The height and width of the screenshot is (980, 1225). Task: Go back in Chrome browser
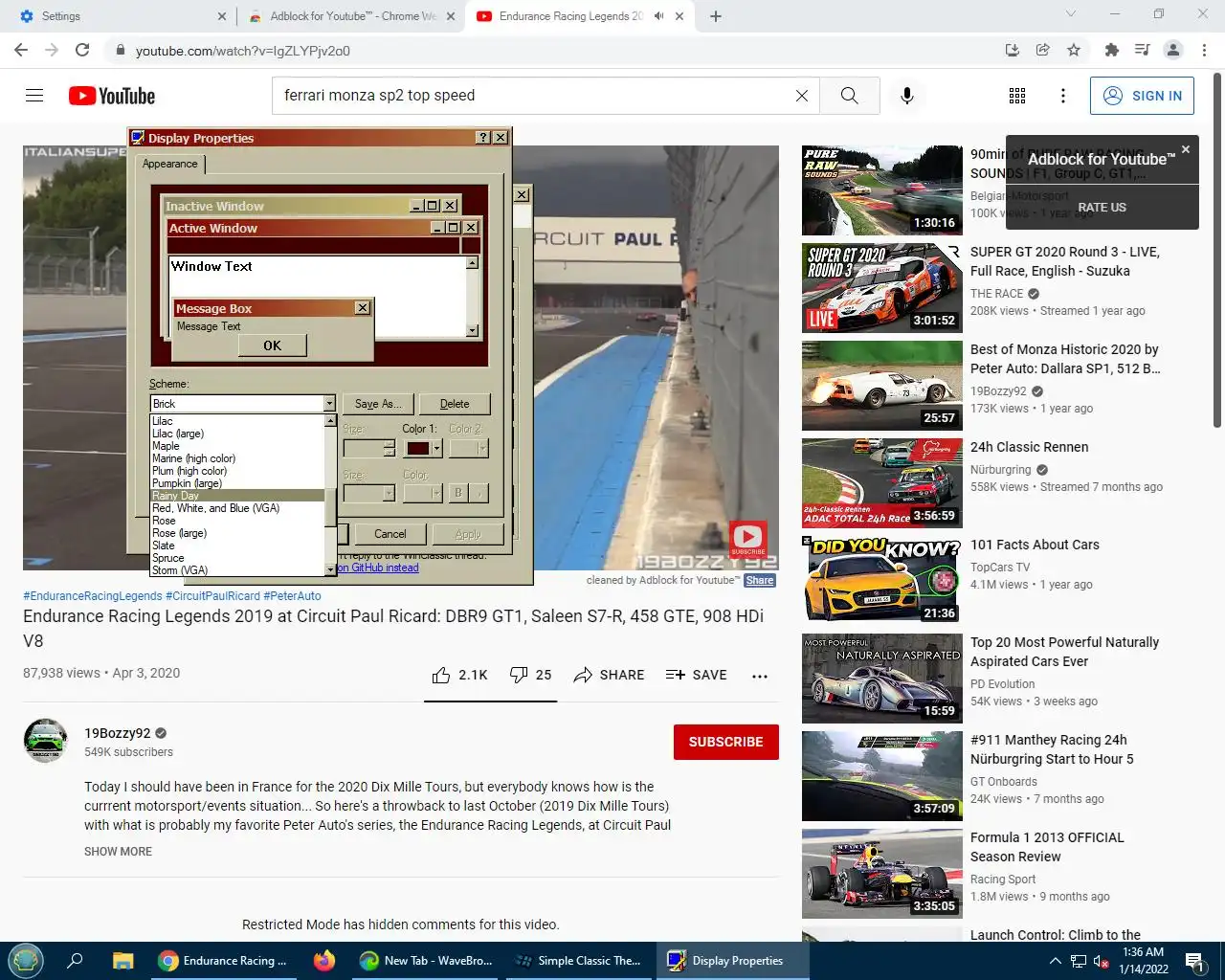click(21, 50)
